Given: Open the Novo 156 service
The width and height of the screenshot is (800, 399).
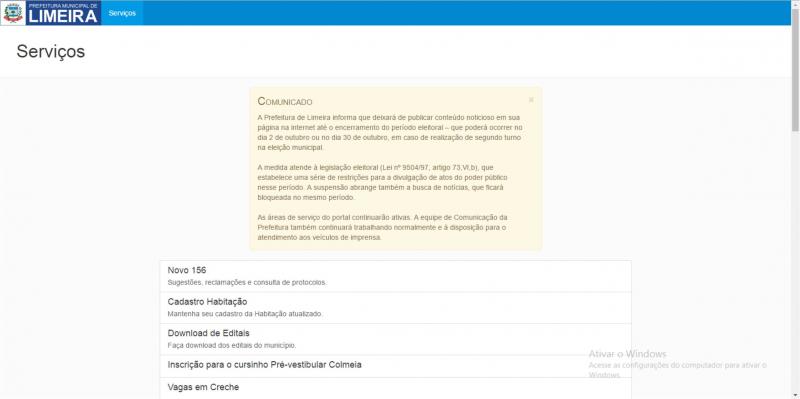Looking at the screenshot, I should tap(395, 276).
